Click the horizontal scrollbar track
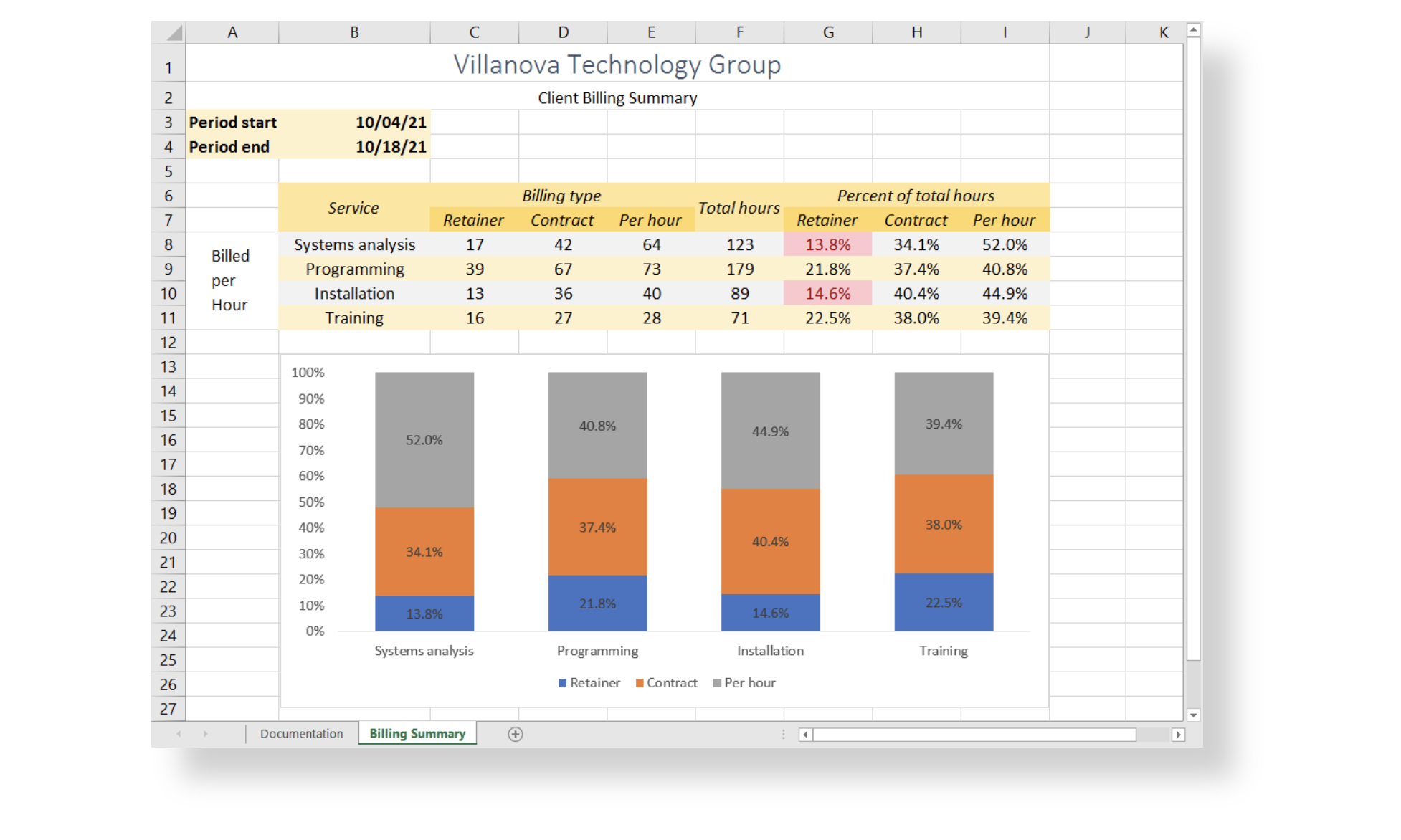 coord(1153,735)
